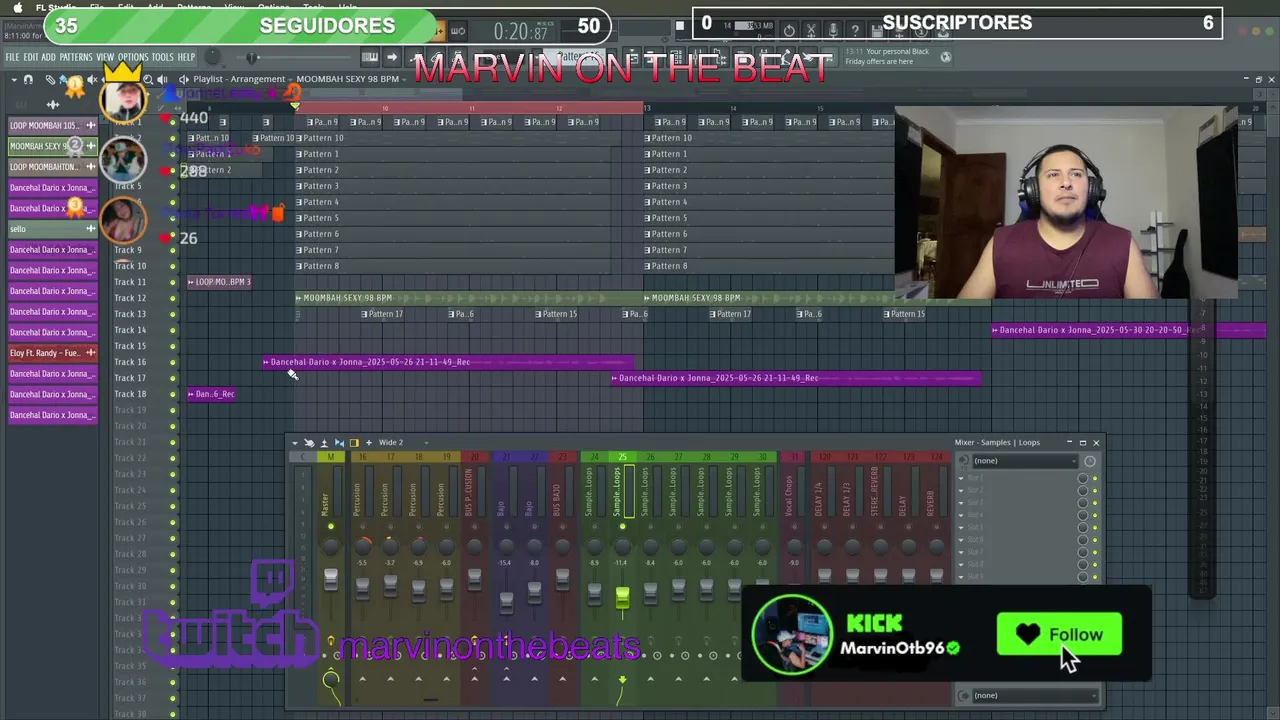Select the playlist playback speaker tool
The height and width of the screenshot is (720, 1280).
pyautogui.click(x=162, y=79)
